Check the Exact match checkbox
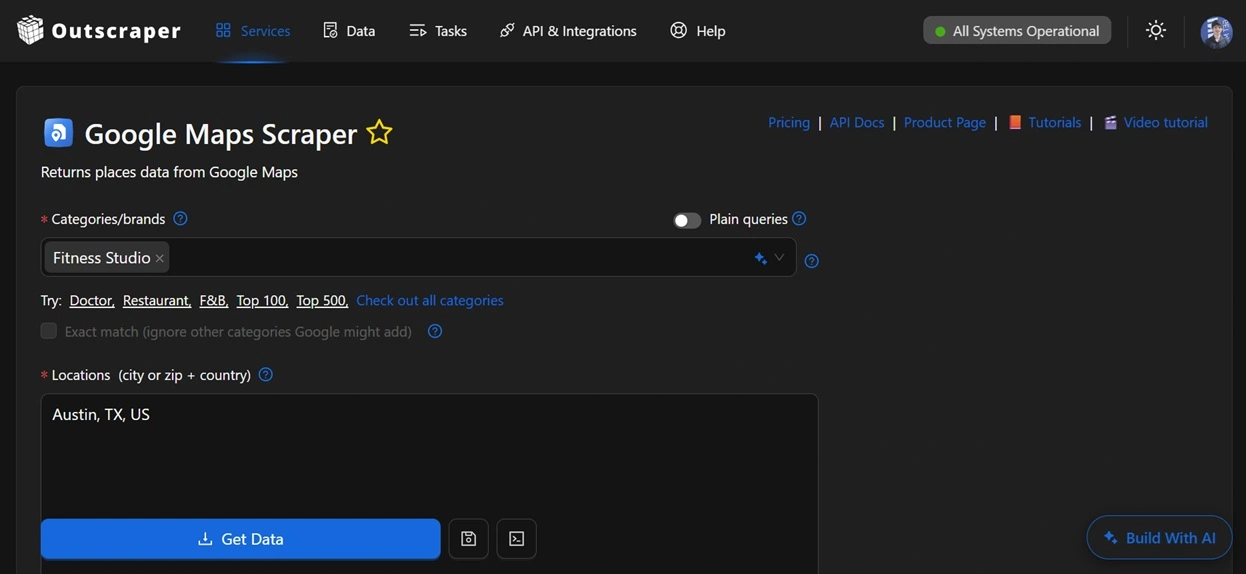This screenshot has width=1246, height=574. (49, 331)
